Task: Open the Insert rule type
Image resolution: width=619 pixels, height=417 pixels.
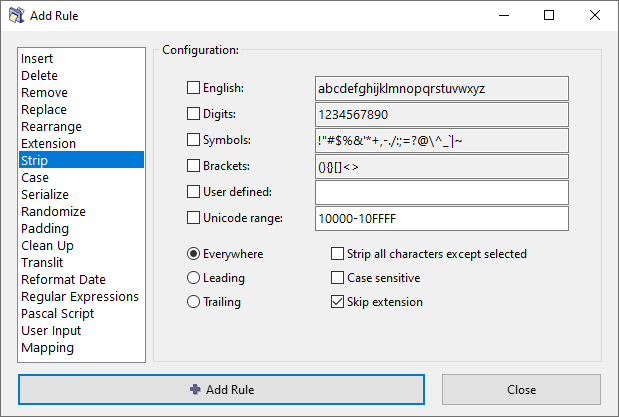Action: tap(37, 59)
